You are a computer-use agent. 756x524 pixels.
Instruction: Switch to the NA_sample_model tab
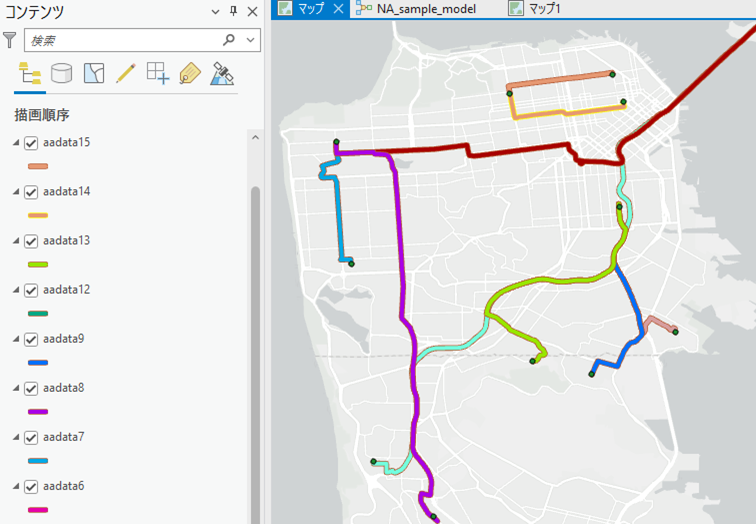click(416, 9)
